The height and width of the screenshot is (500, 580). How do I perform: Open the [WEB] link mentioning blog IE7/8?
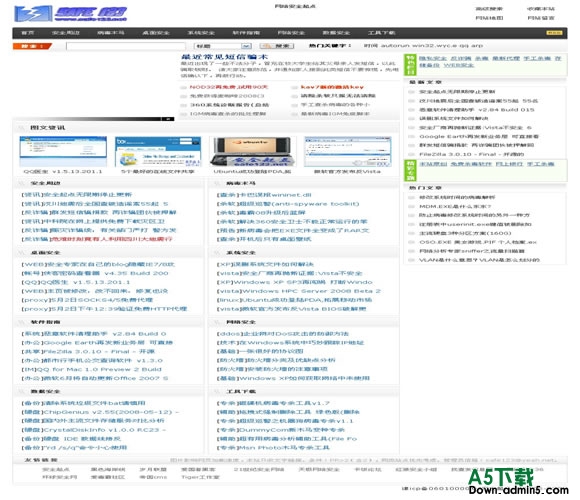(98, 264)
